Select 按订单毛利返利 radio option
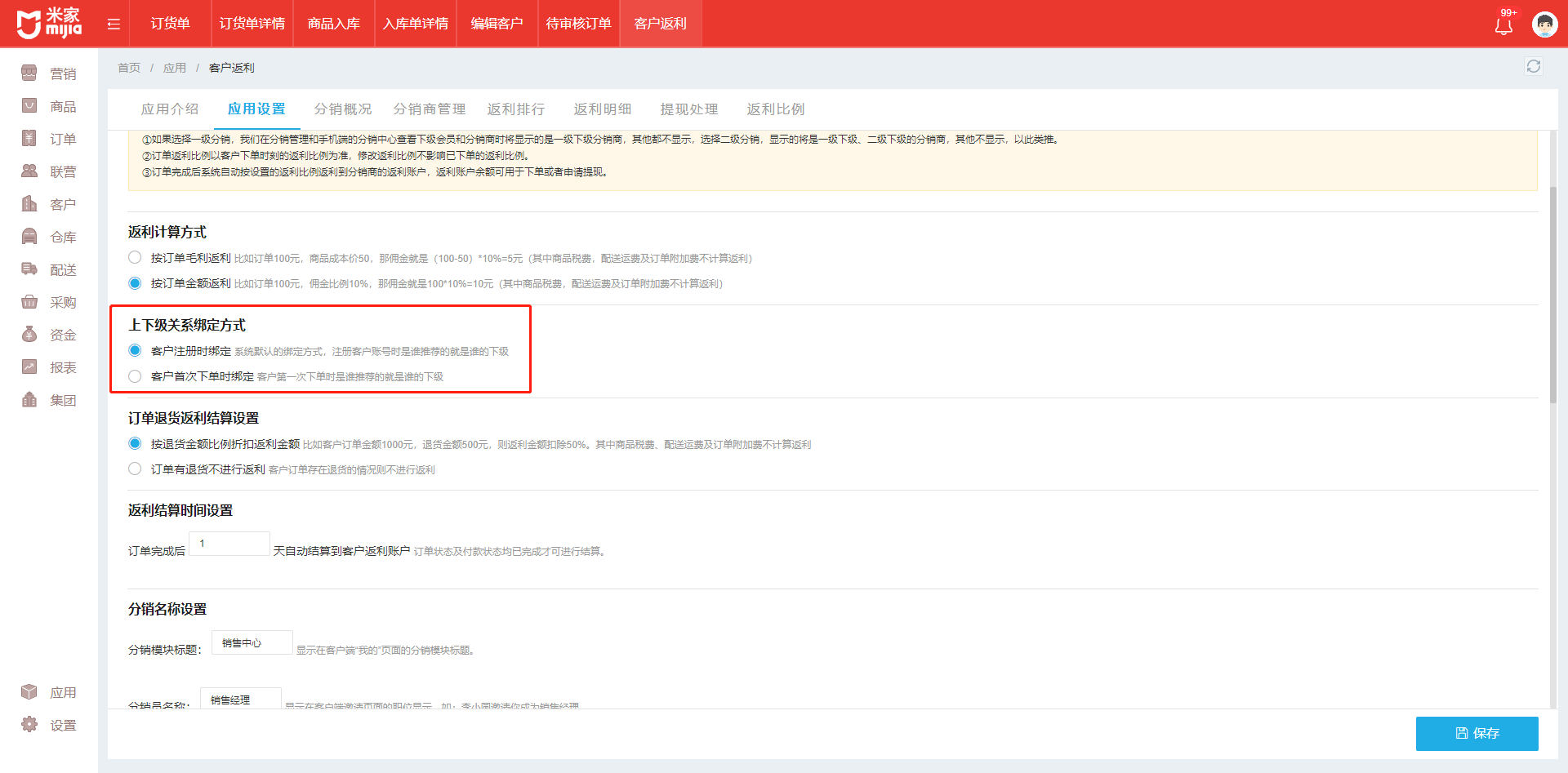The image size is (1568, 773). pos(136,258)
